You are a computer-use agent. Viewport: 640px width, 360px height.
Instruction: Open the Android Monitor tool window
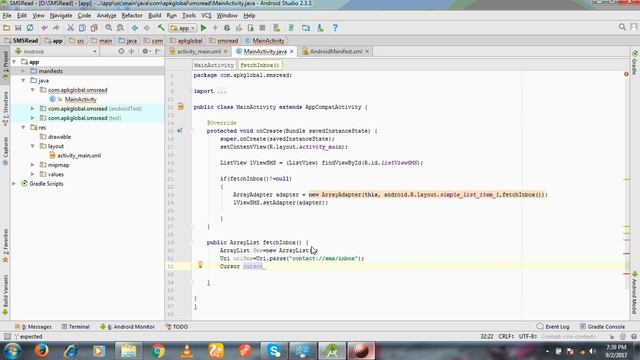127,327
